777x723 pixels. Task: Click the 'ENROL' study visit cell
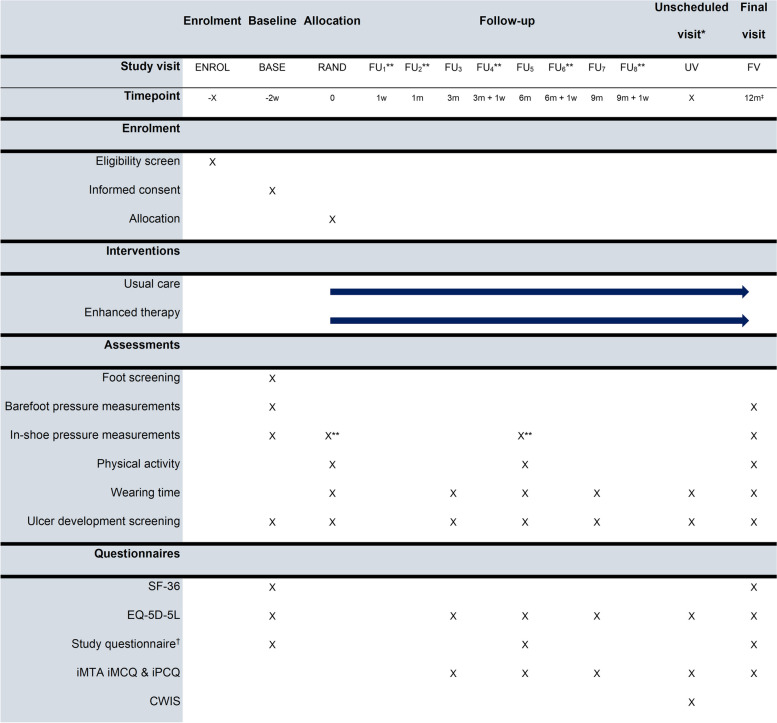pos(212,67)
